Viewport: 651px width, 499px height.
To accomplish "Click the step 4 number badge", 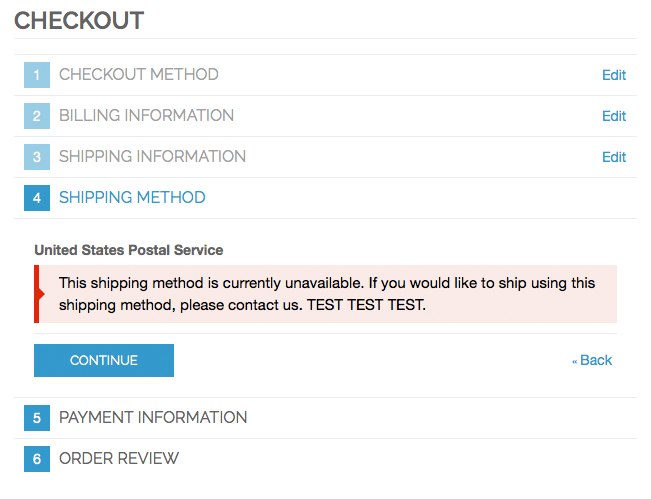I will click(37, 198).
